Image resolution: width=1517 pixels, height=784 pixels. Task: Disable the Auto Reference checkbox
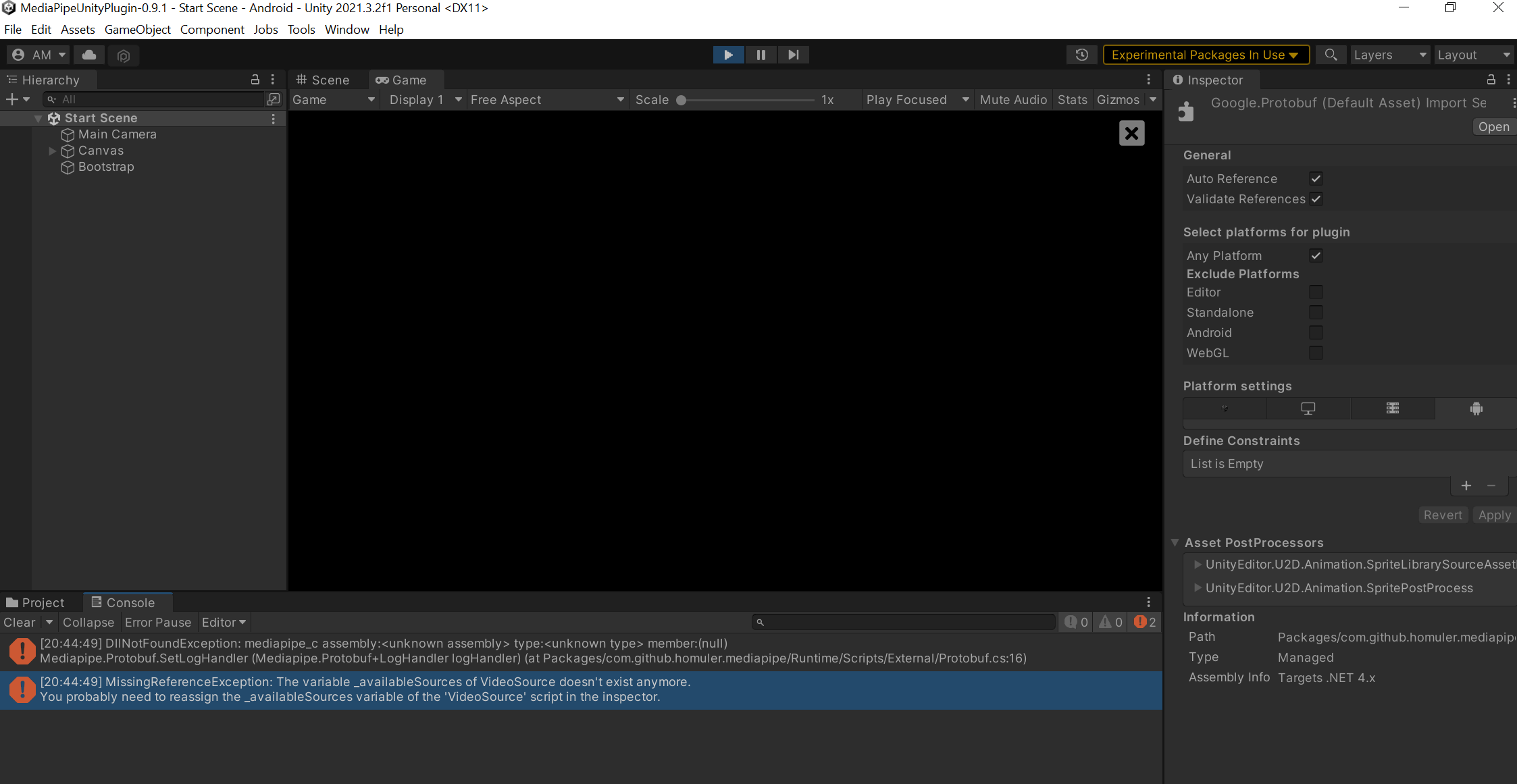[x=1316, y=178]
